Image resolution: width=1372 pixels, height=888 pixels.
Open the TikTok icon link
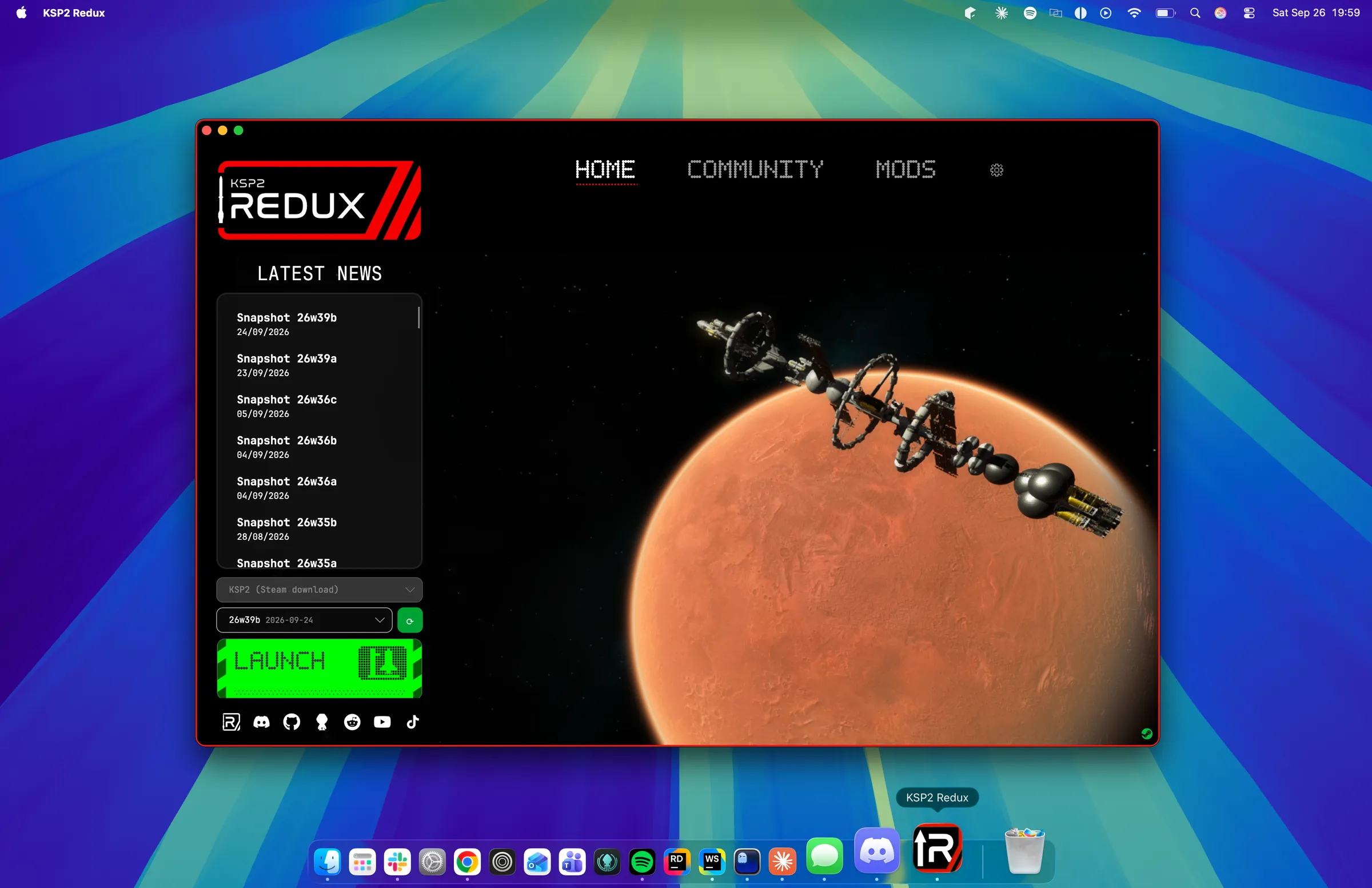pyautogui.click(x=413, y=722)
